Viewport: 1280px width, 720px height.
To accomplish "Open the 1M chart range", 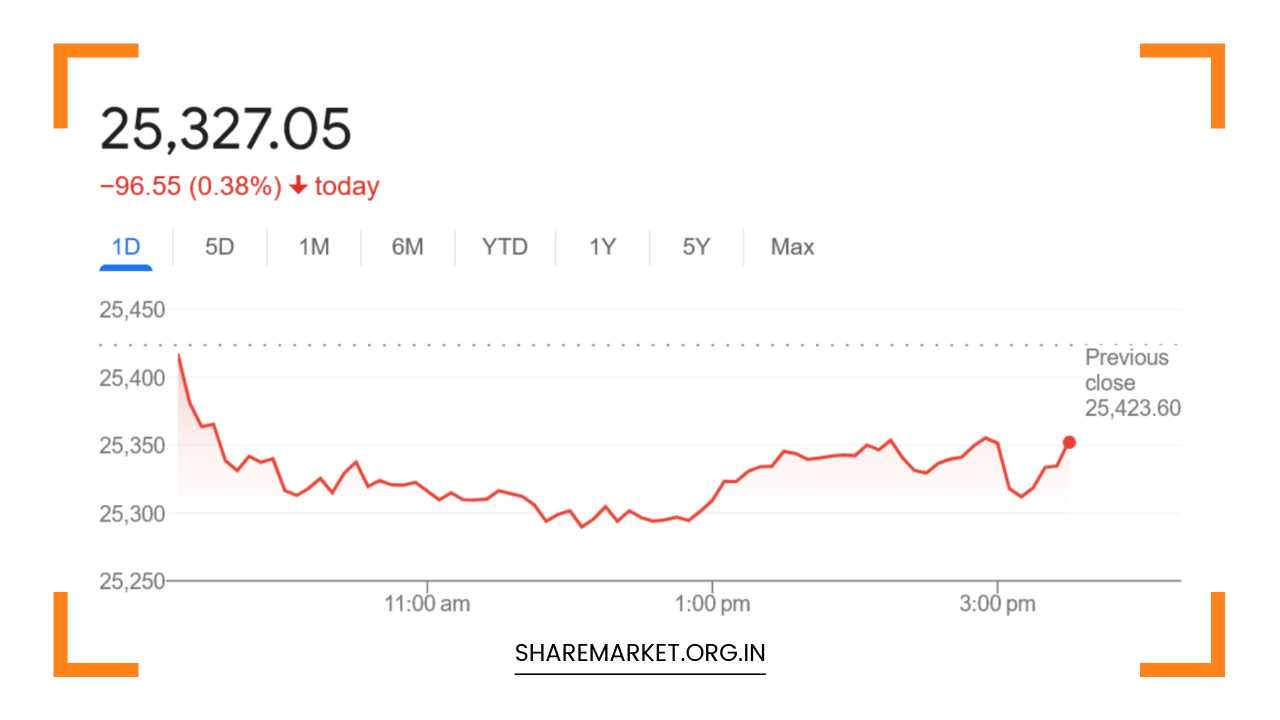I will pos(314,247).
